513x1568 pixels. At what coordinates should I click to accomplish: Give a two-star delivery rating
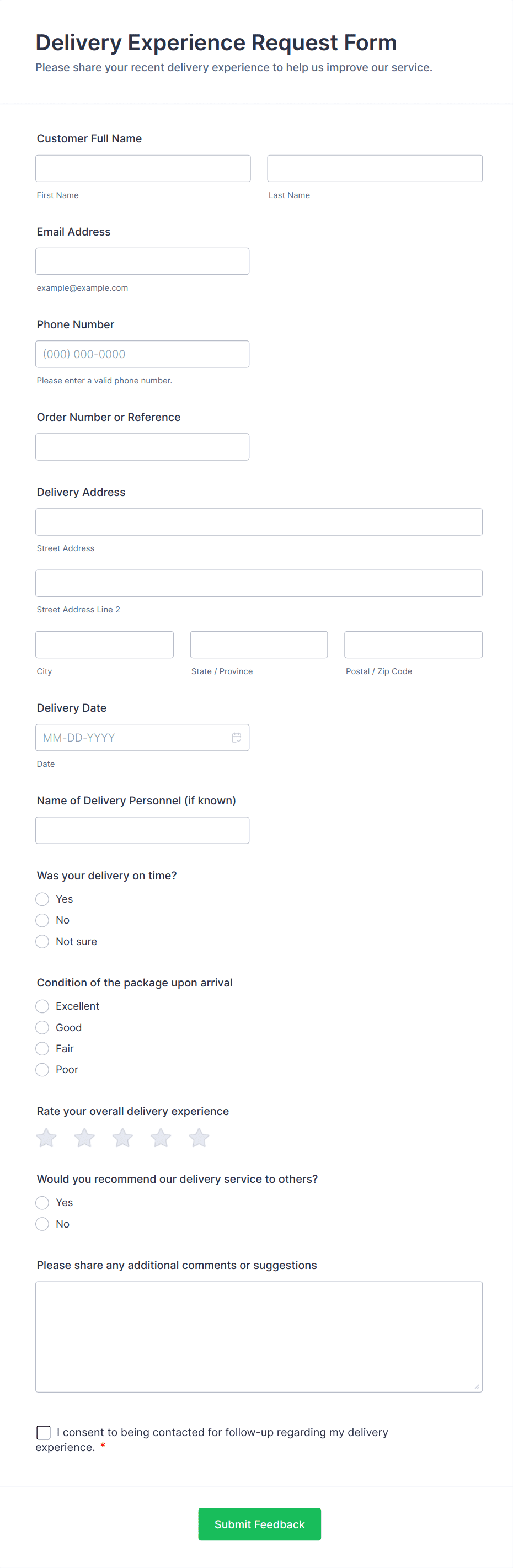84,1137
